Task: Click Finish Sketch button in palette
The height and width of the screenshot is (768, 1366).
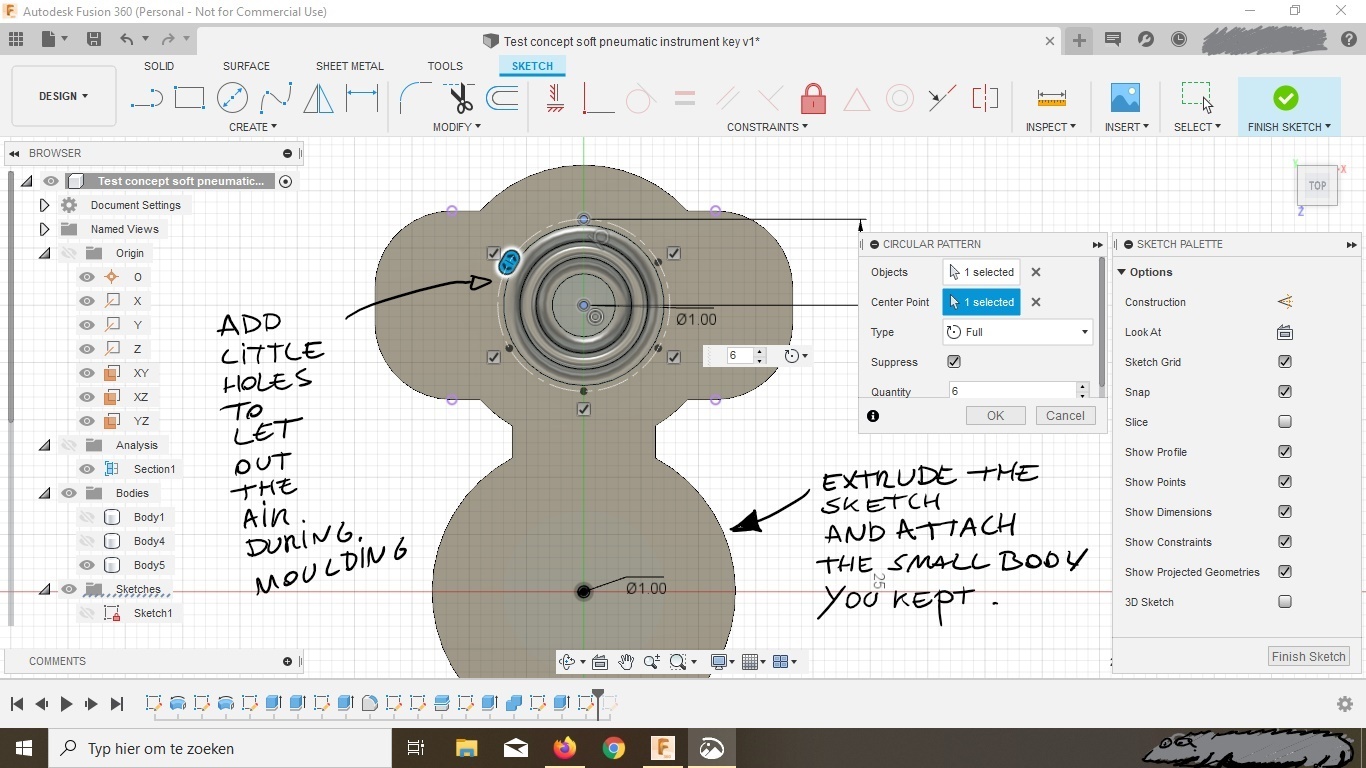Action: point(1309,657)
